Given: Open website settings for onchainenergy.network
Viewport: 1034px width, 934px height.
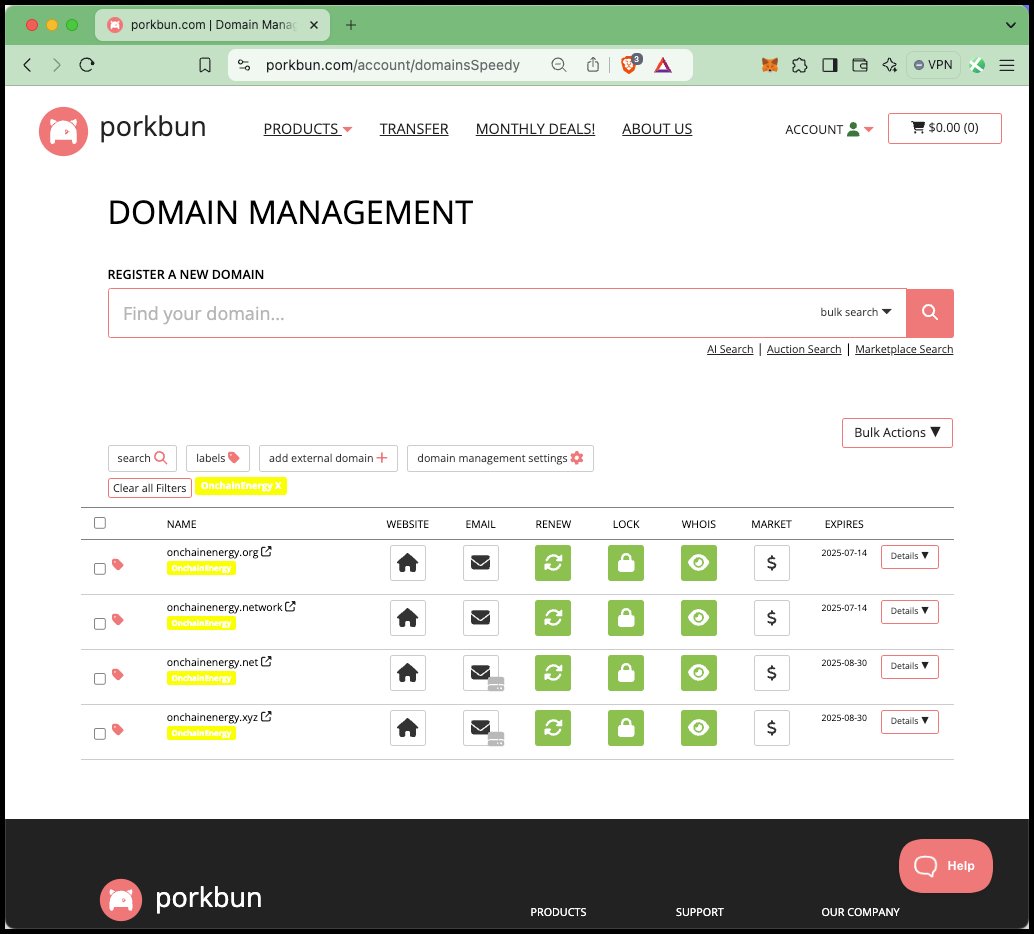Looking at the screenshot, I should click(x=408, y=617).
